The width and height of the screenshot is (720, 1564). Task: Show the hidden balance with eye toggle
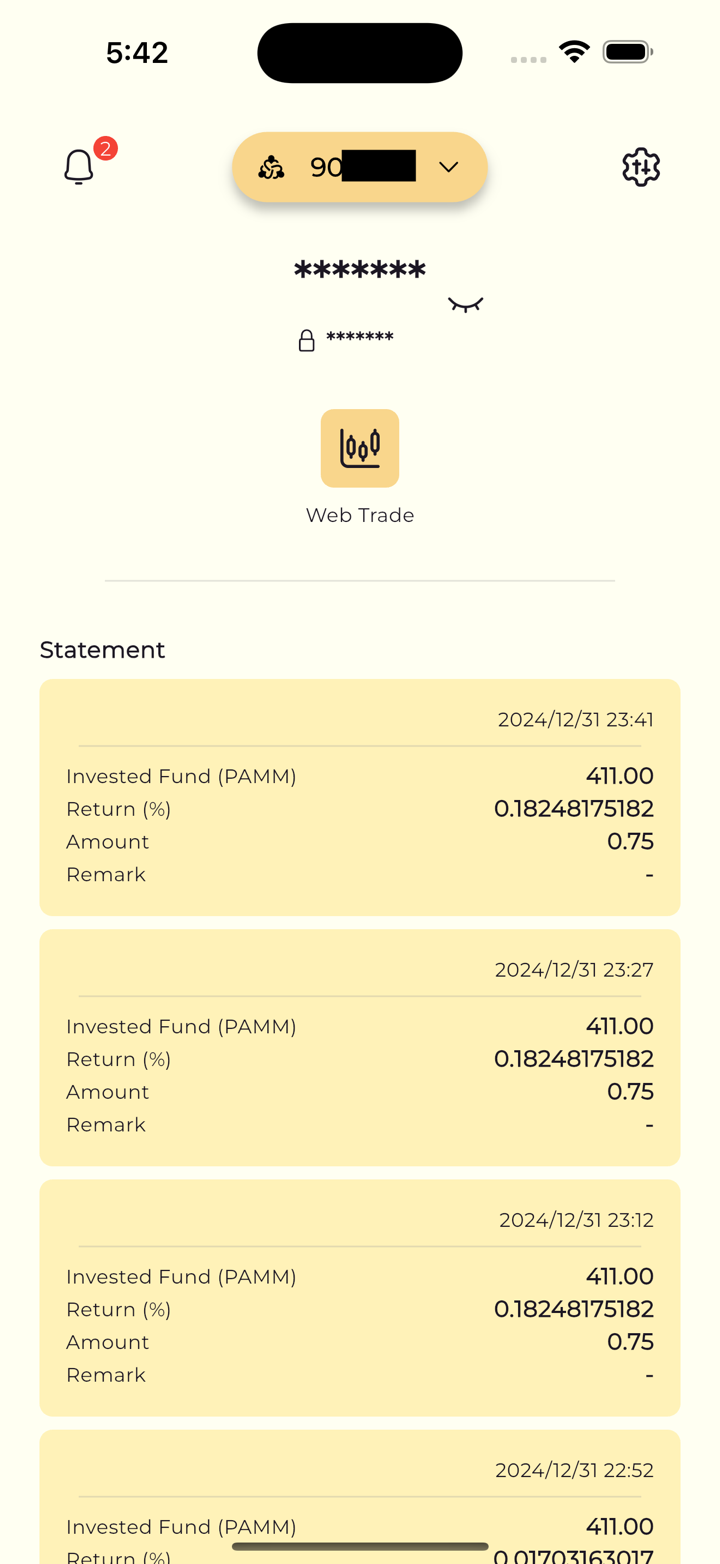(466, 304)
